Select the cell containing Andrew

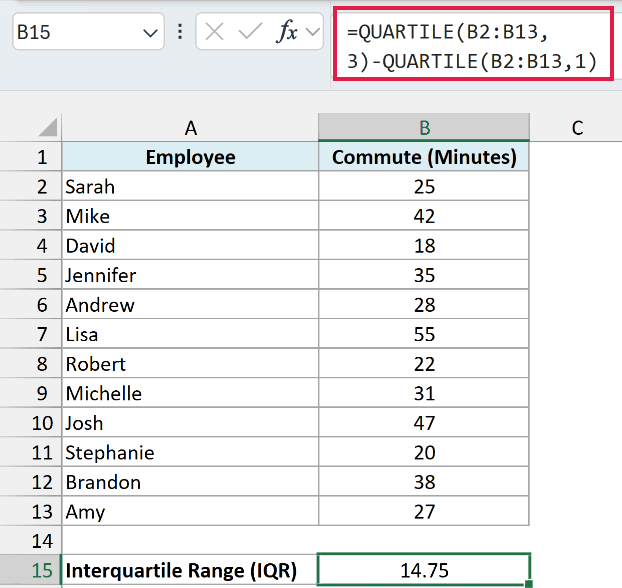coord(190,304)
